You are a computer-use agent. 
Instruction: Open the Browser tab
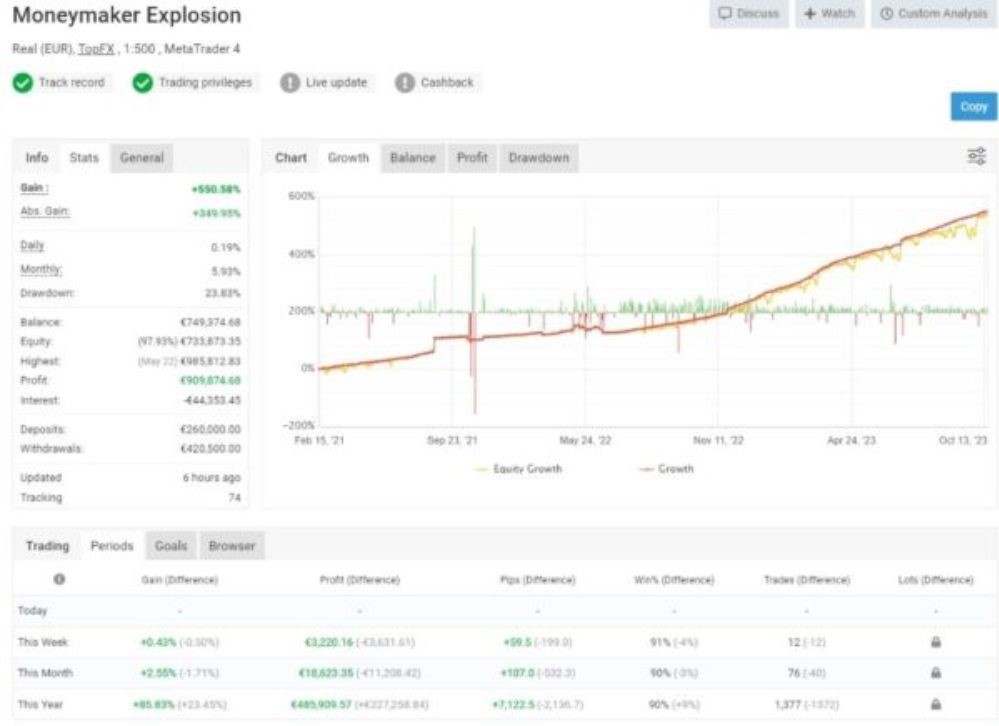tap(232, 546)
